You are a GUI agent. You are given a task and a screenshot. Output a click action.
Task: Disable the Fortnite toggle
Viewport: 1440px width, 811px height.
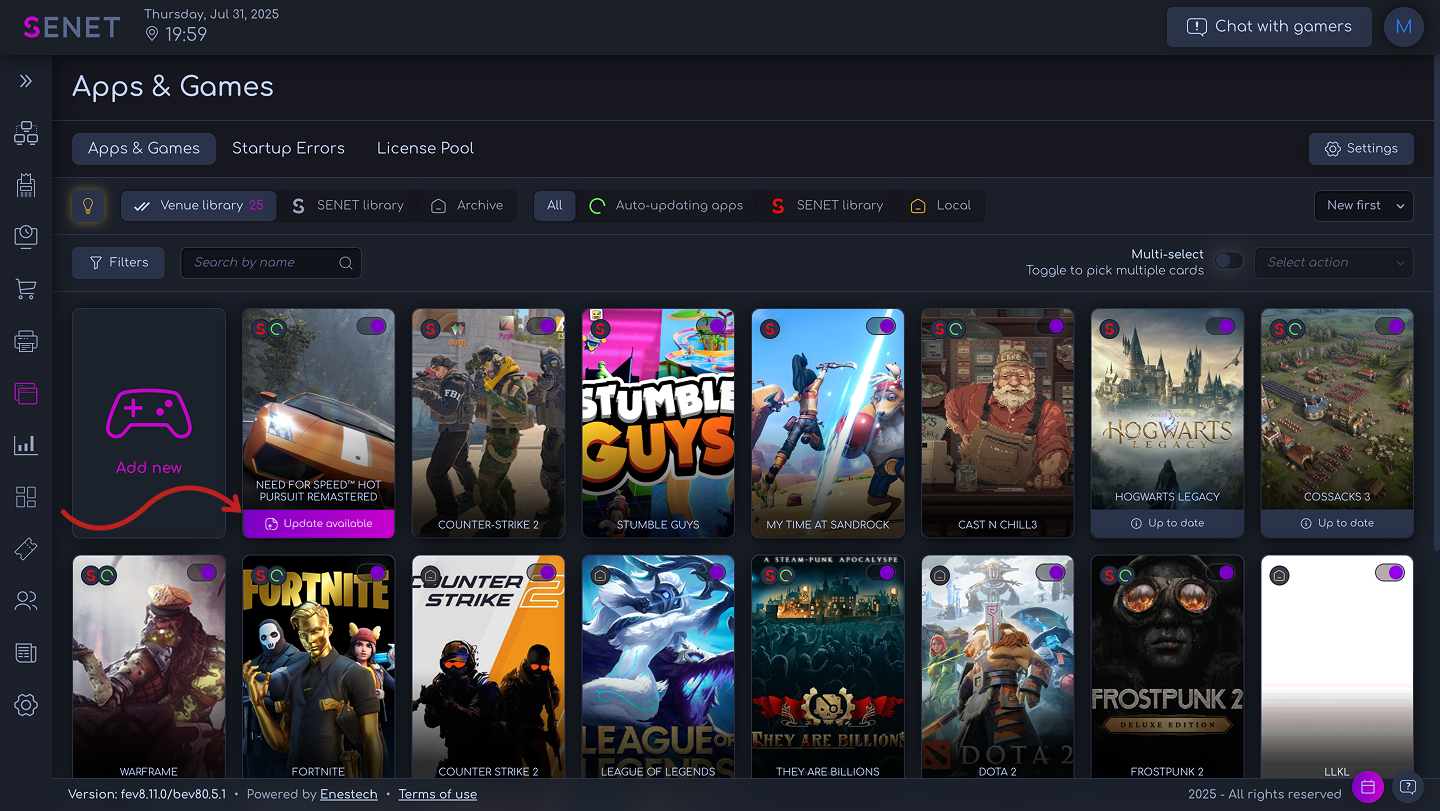(x=371, y=573)
